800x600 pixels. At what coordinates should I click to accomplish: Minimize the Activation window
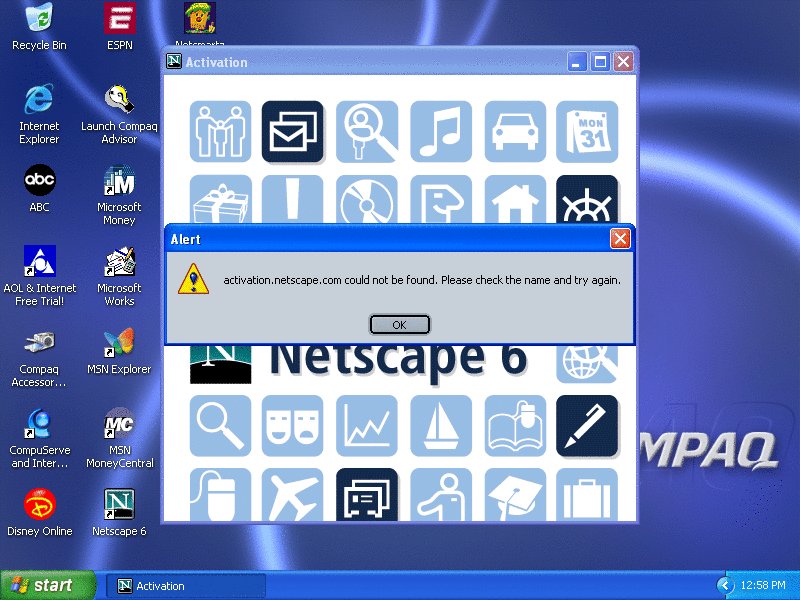577,62
